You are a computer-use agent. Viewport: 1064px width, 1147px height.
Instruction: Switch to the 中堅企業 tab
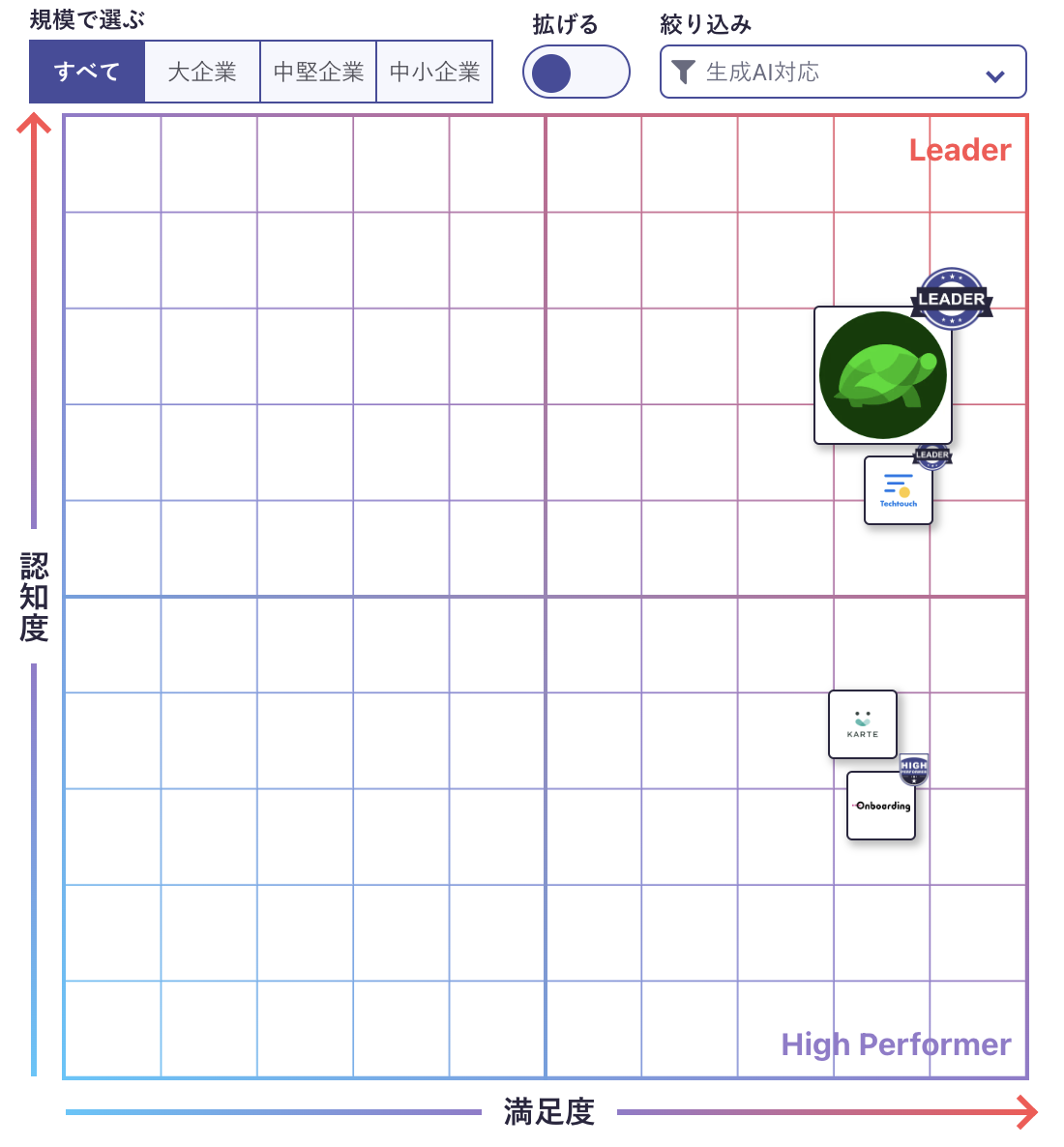tap(318, 72)
